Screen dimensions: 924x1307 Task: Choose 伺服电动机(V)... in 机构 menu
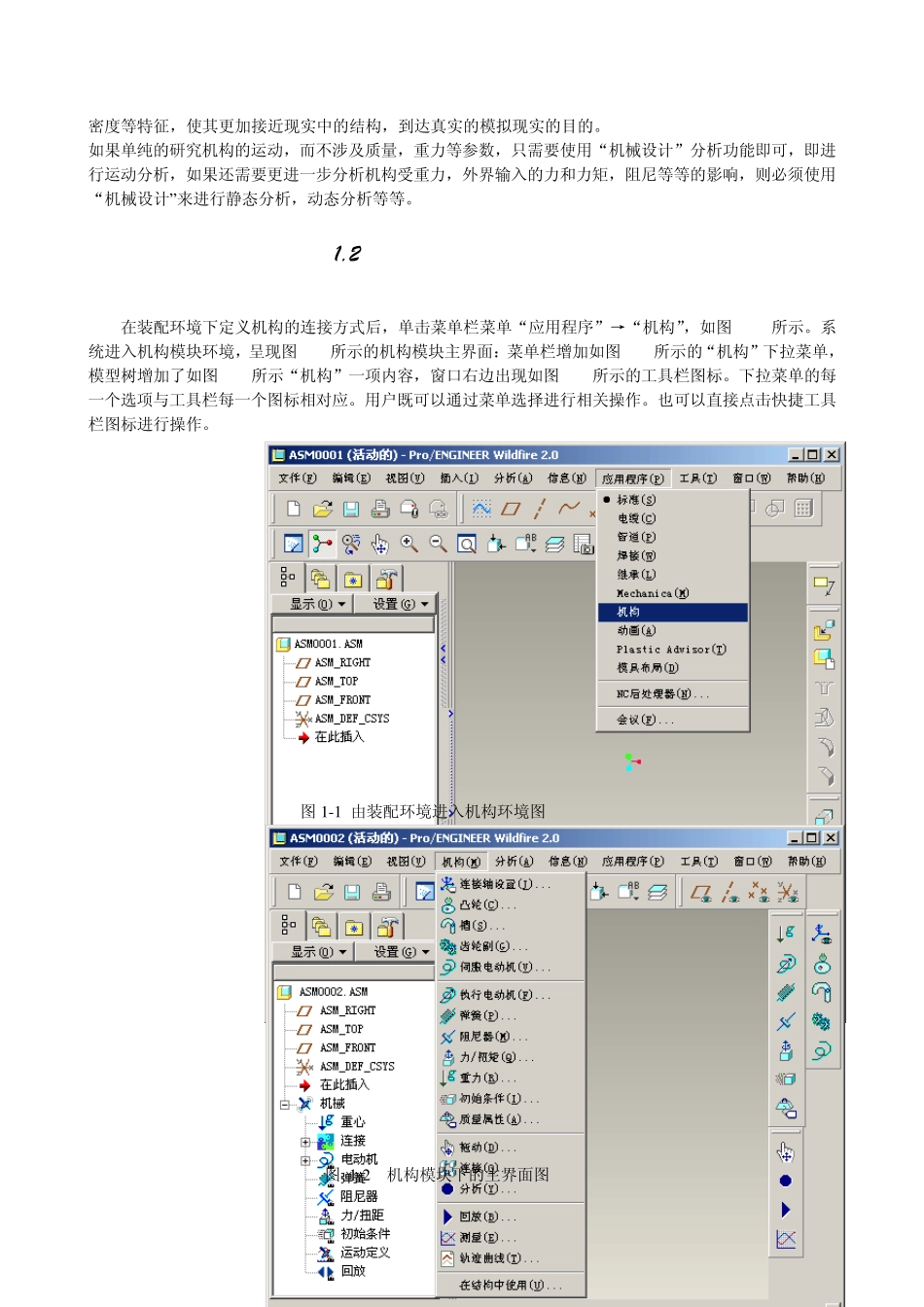[511, 967]
